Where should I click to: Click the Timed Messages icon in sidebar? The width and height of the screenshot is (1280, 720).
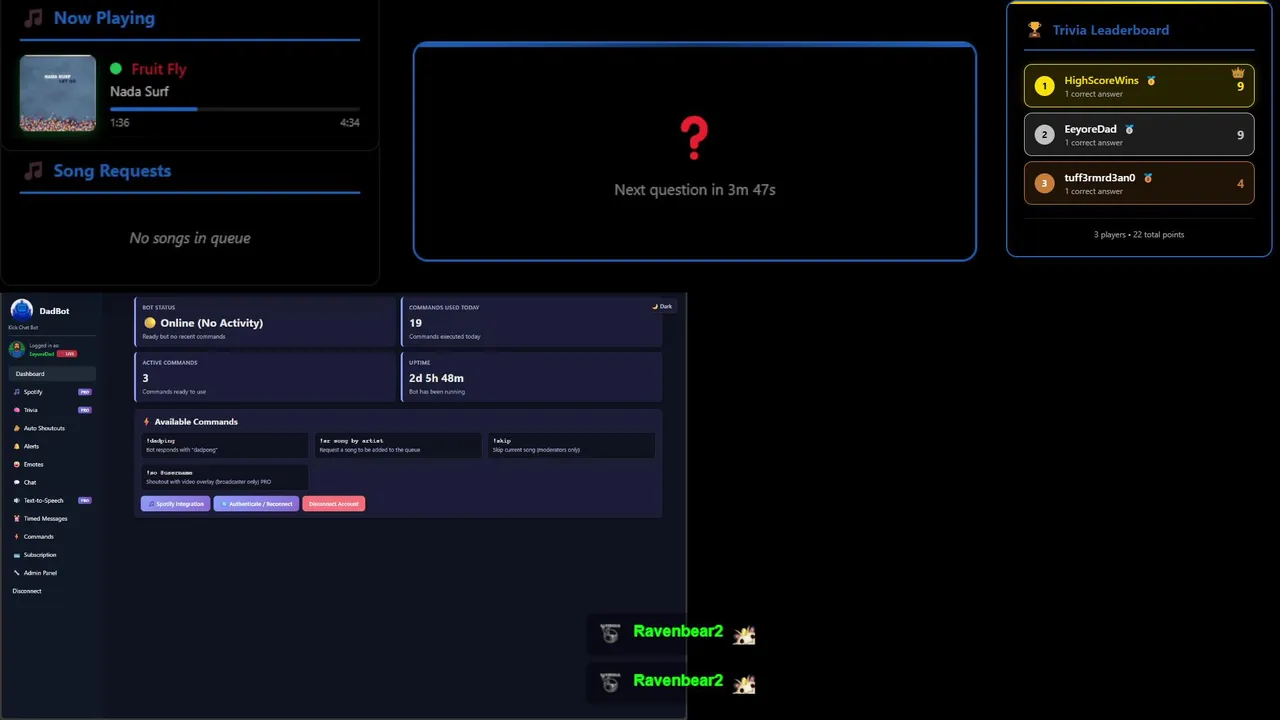(x=16, y=519)
